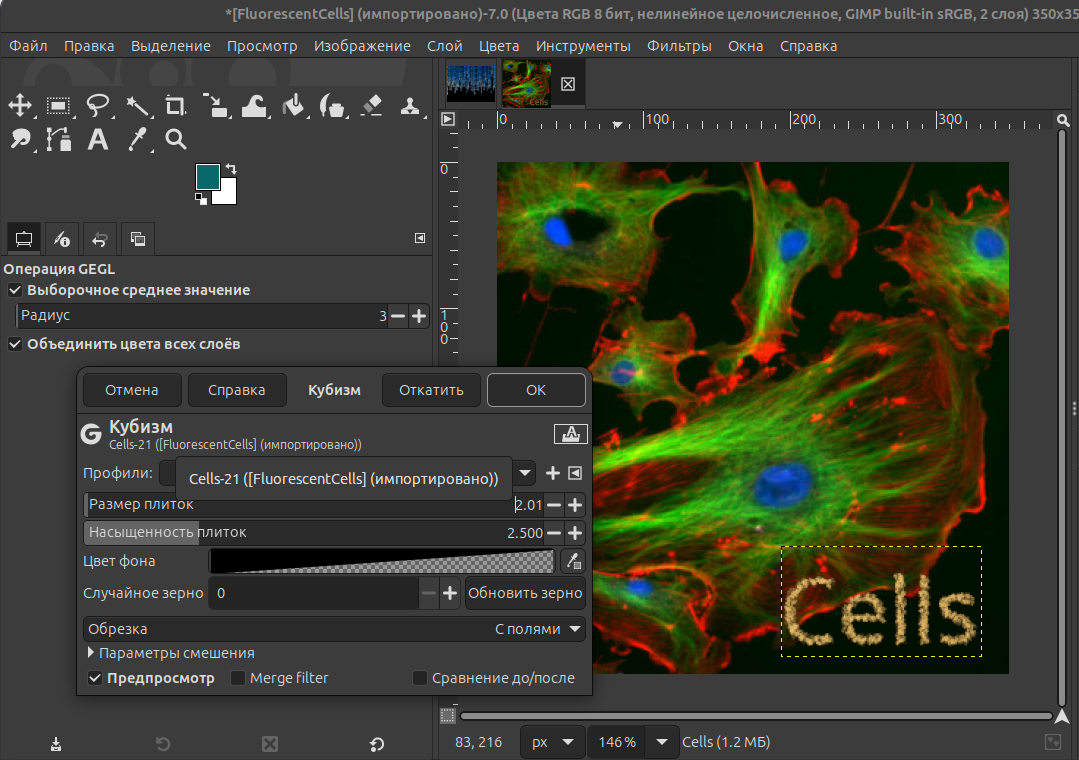This screenshot has width=1079, height=760.
Task: Open the zoom percentage dropdown
Action: click(x=661, y=742)
